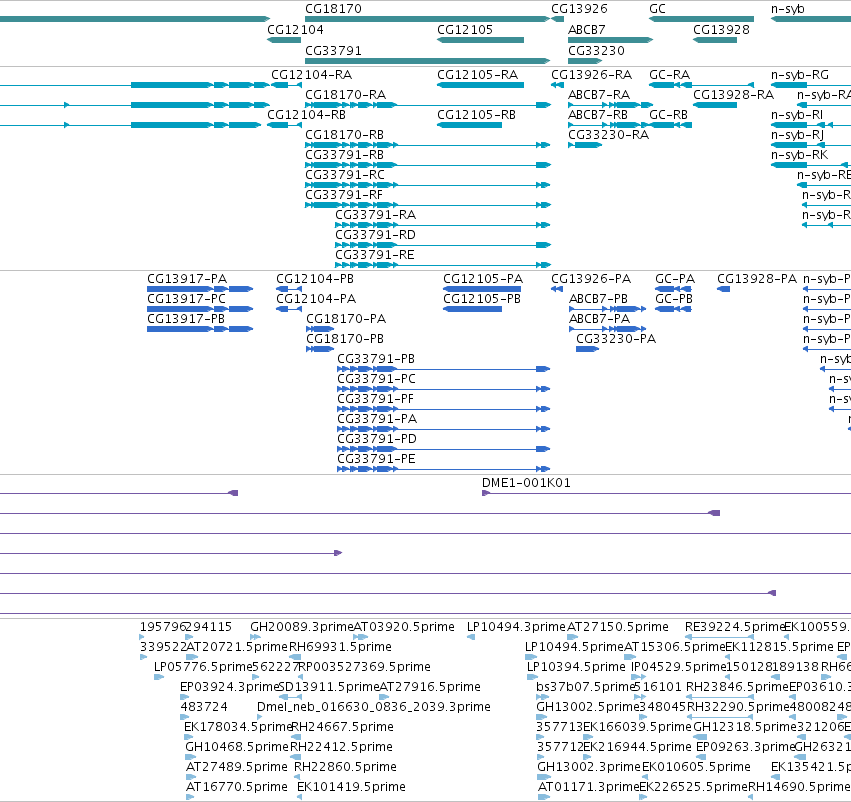The height and width of the screenshot is (802, 851).
Task: Click EST label RH69931.5prime
Action: pyautogui.click(x=340, y=647)
